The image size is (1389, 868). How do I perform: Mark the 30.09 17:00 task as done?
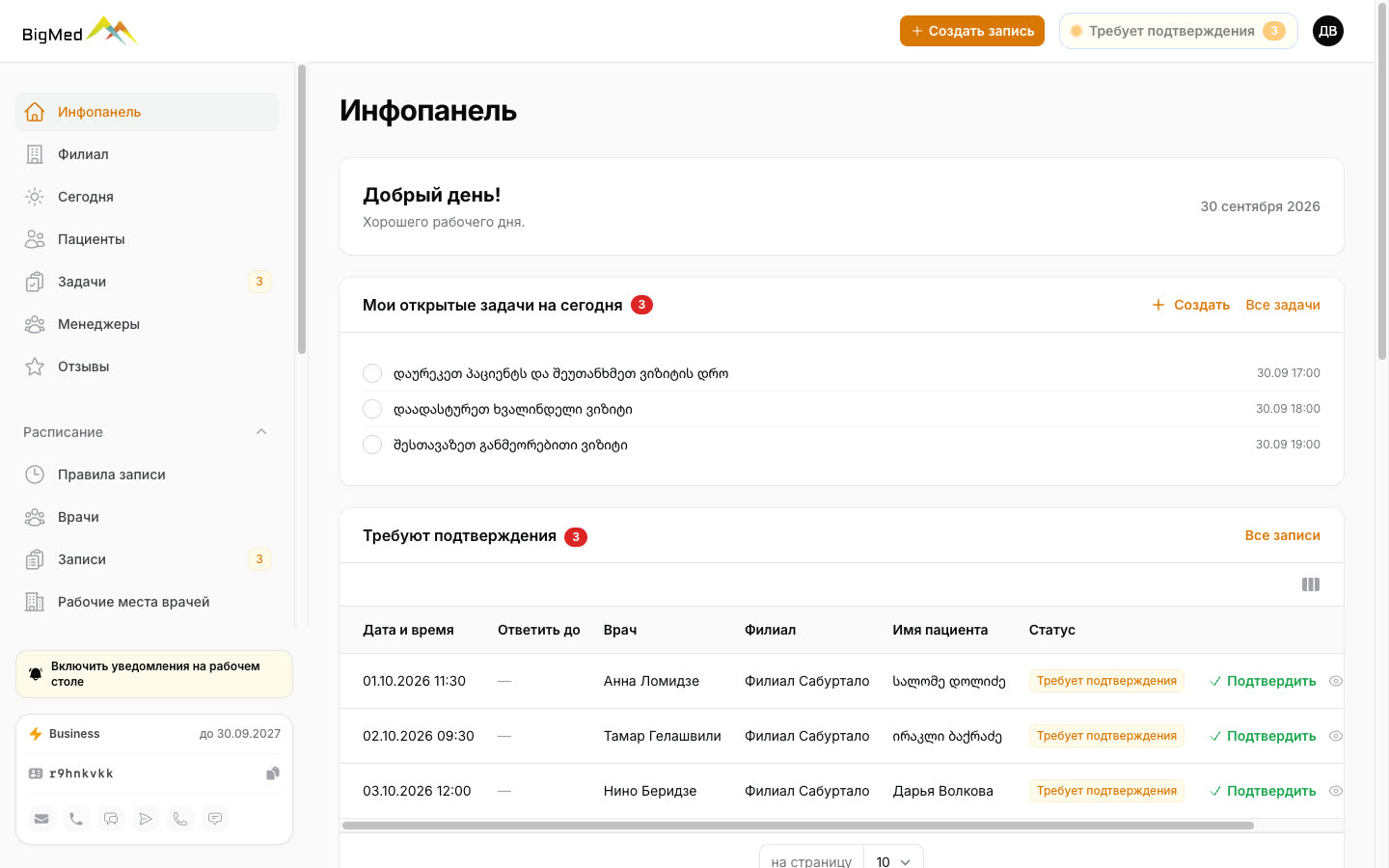[x=372, y=373]
